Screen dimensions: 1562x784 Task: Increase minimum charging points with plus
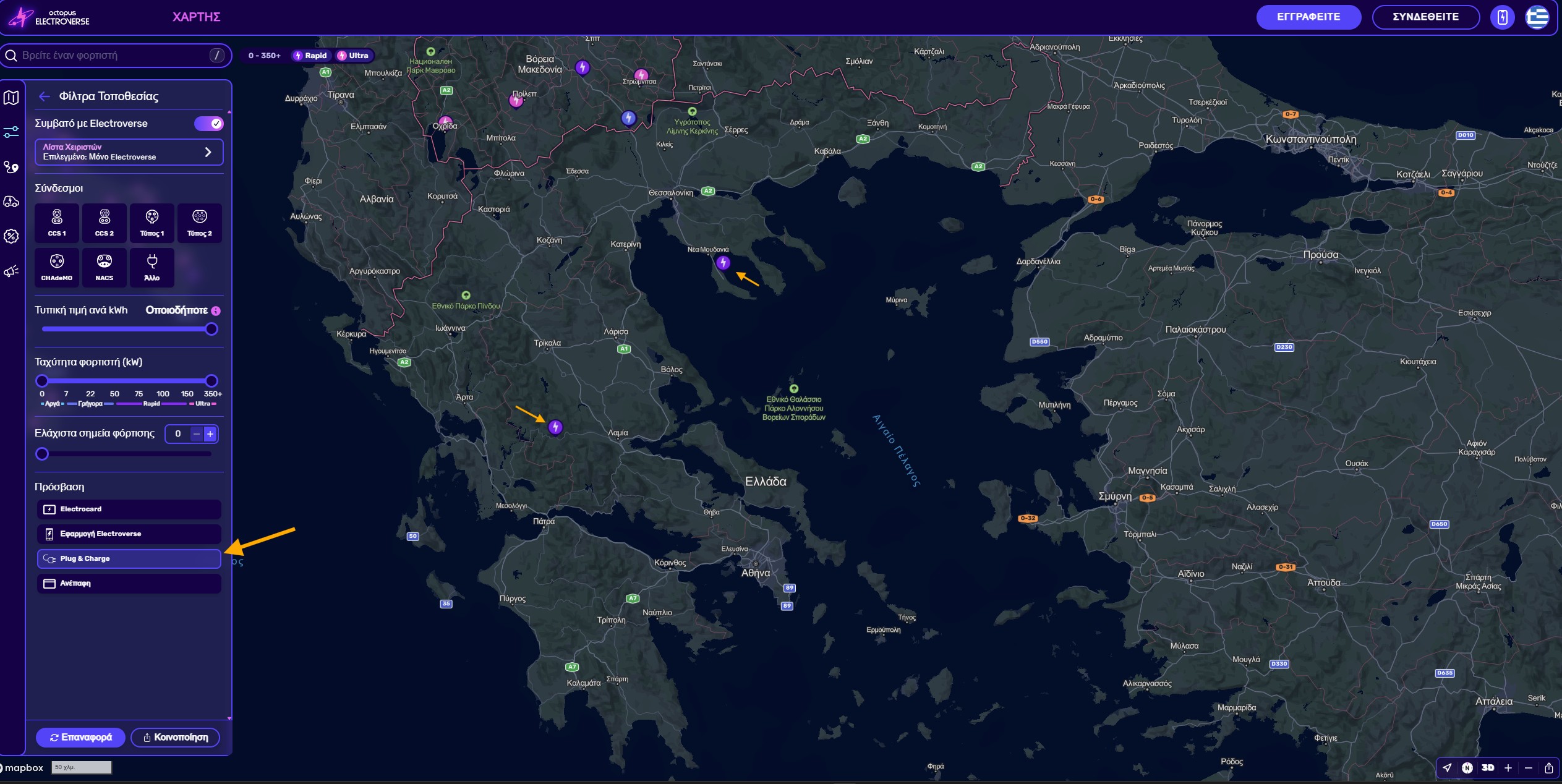click(210, 434)
